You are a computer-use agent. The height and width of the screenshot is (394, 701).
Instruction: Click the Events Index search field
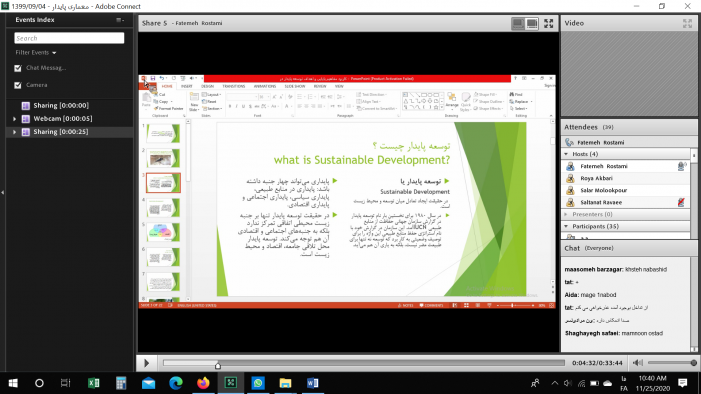coord(69,38)
